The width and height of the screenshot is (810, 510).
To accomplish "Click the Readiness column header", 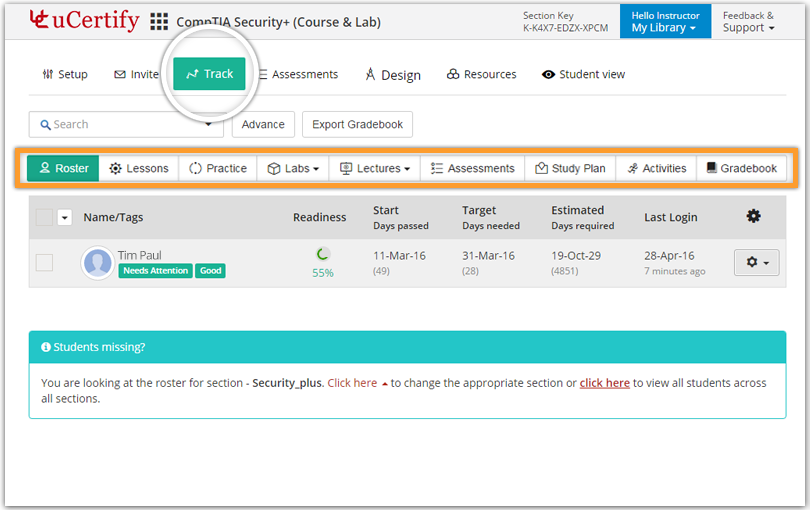I will 319,218.
